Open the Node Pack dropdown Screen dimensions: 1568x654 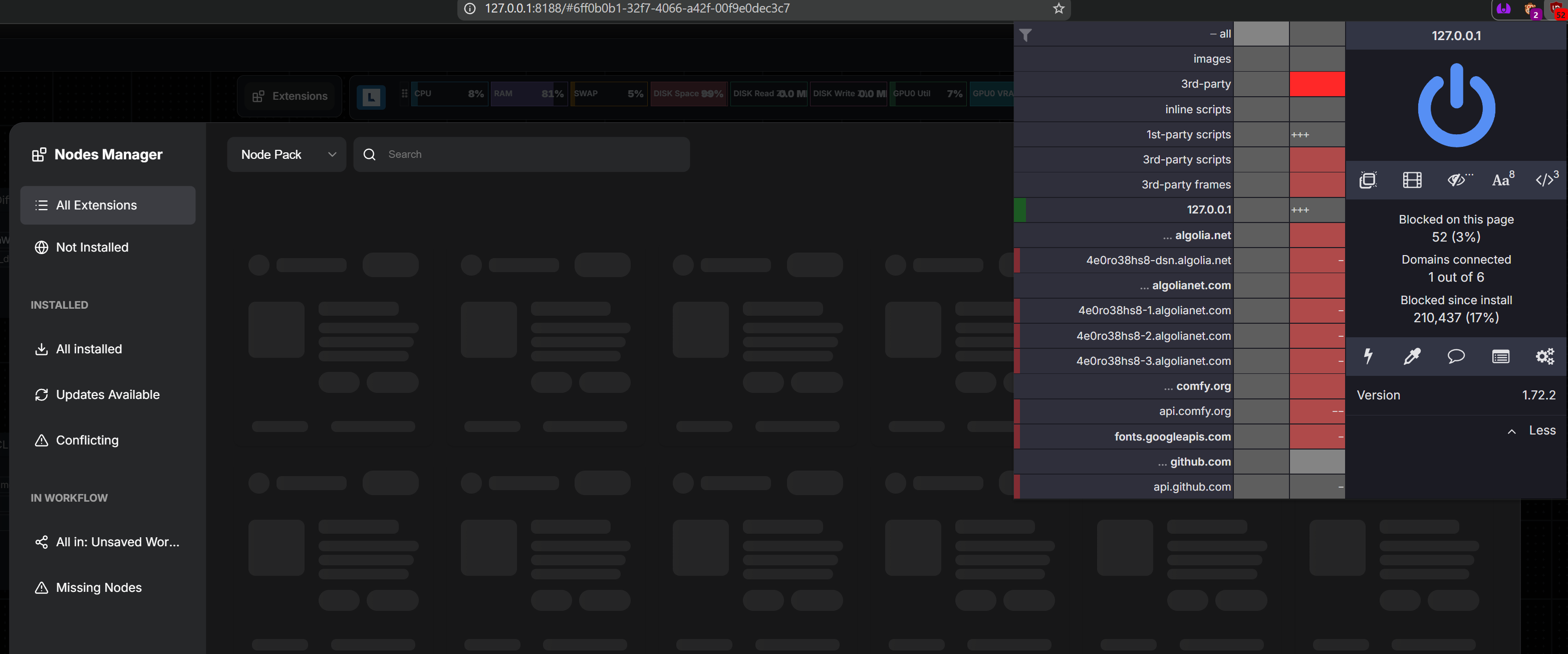pos(287,154)
